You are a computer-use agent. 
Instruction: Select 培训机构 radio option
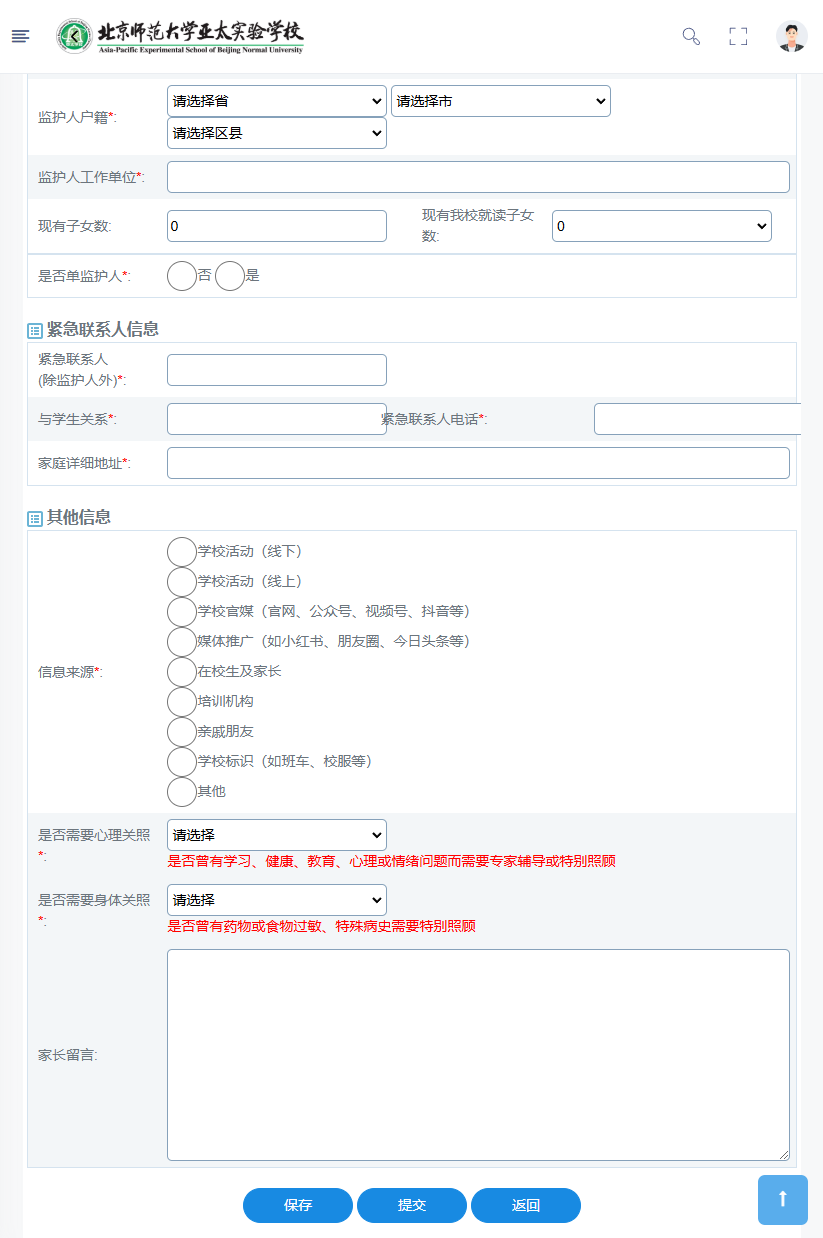point(182,702)
